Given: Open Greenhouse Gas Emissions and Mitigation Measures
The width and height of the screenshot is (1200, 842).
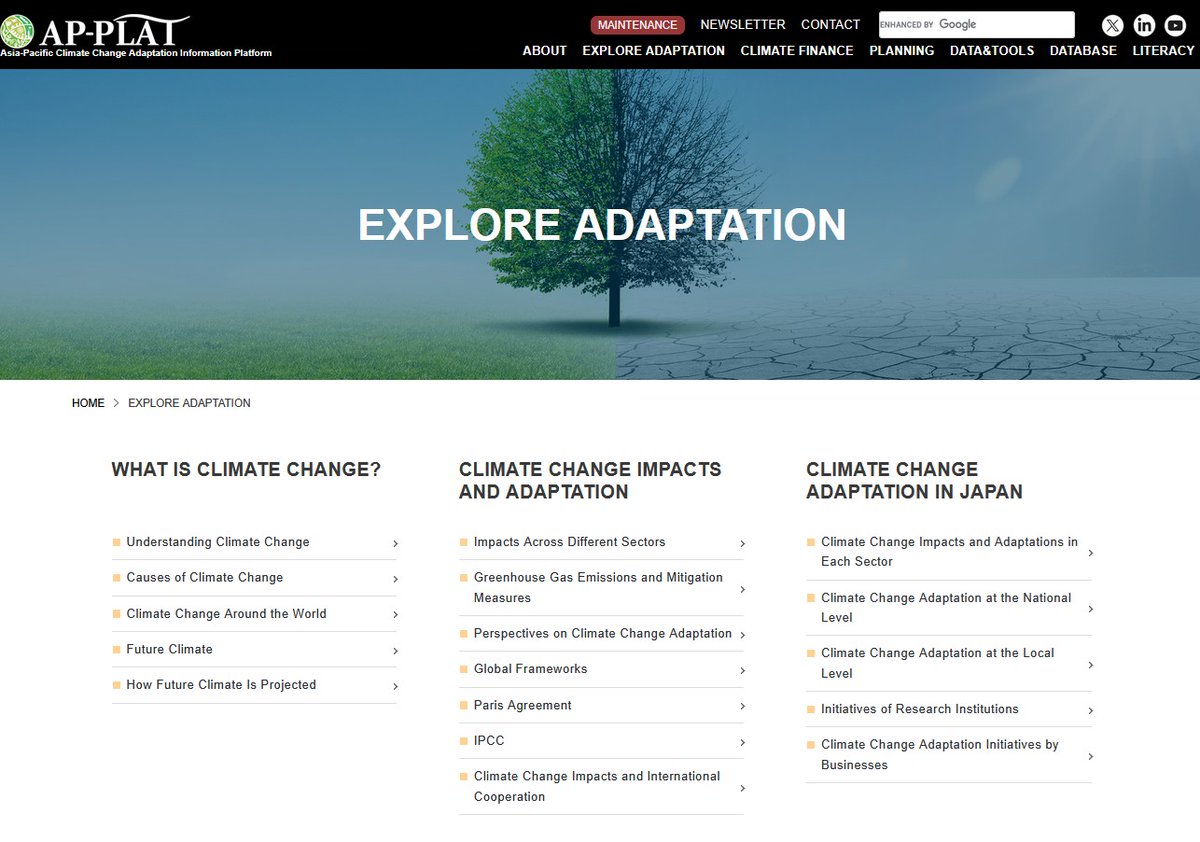Looking at the screenshot, I should (x=598, y=588).
